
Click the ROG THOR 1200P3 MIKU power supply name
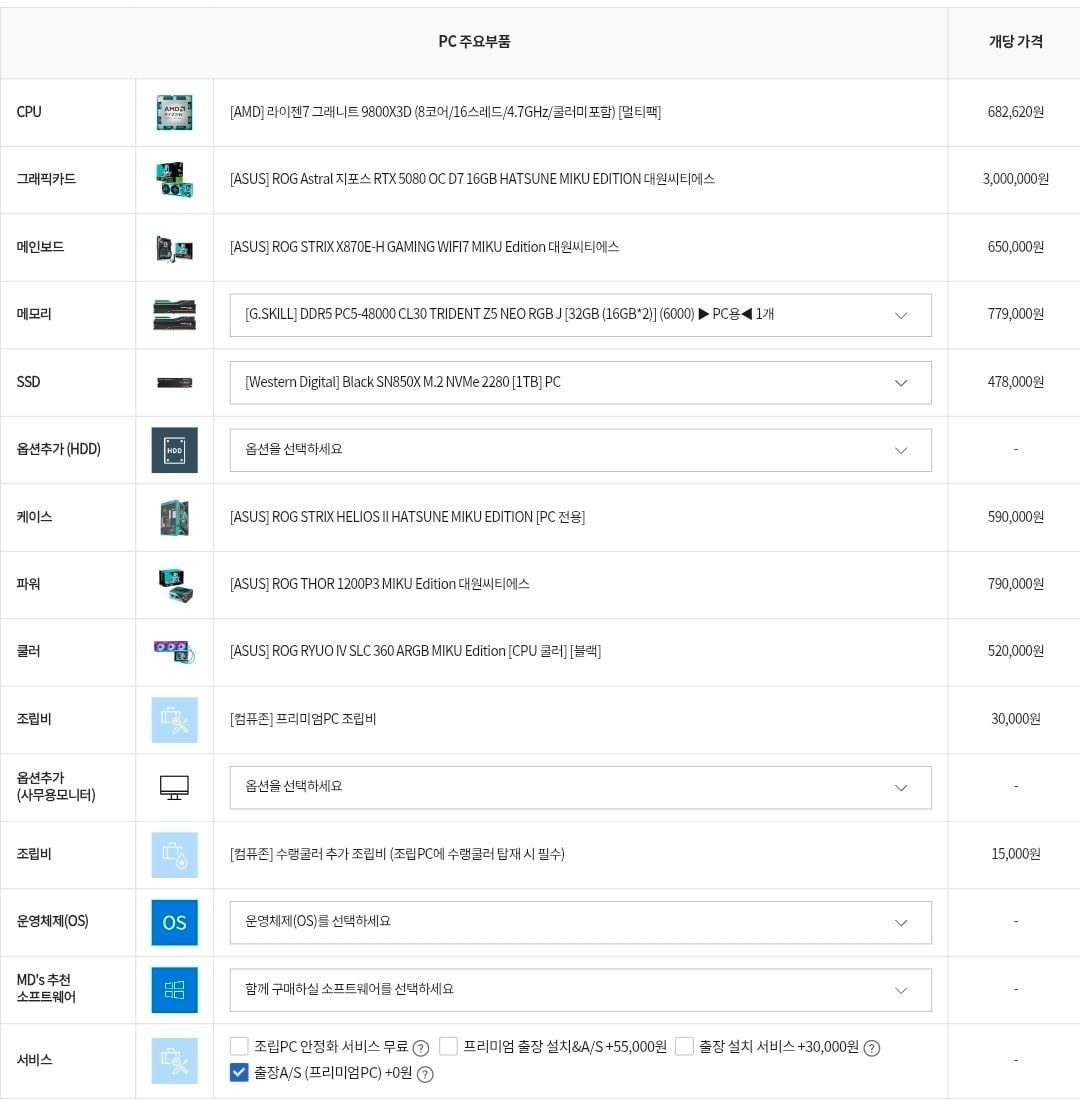pyautogui.click(x=379, y=584)
